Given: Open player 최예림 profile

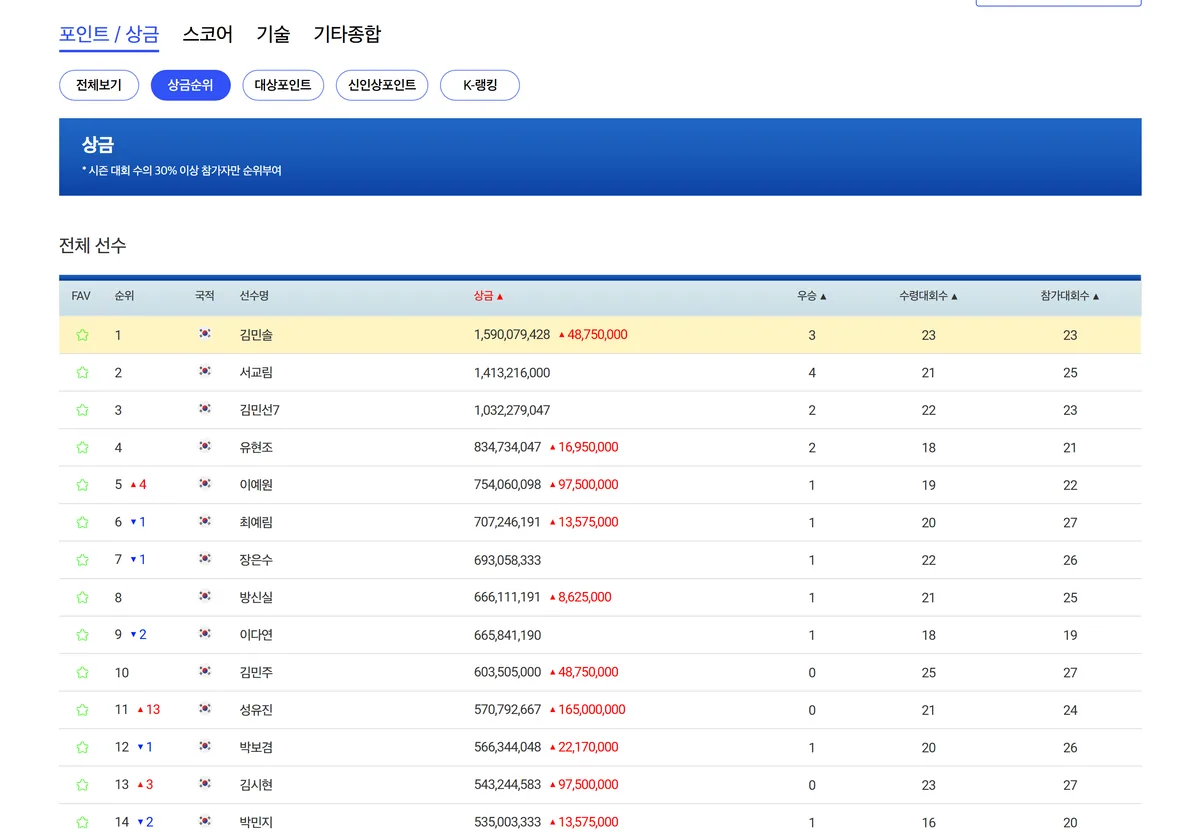Looking at the screenshot, I should tap(256, 522).
